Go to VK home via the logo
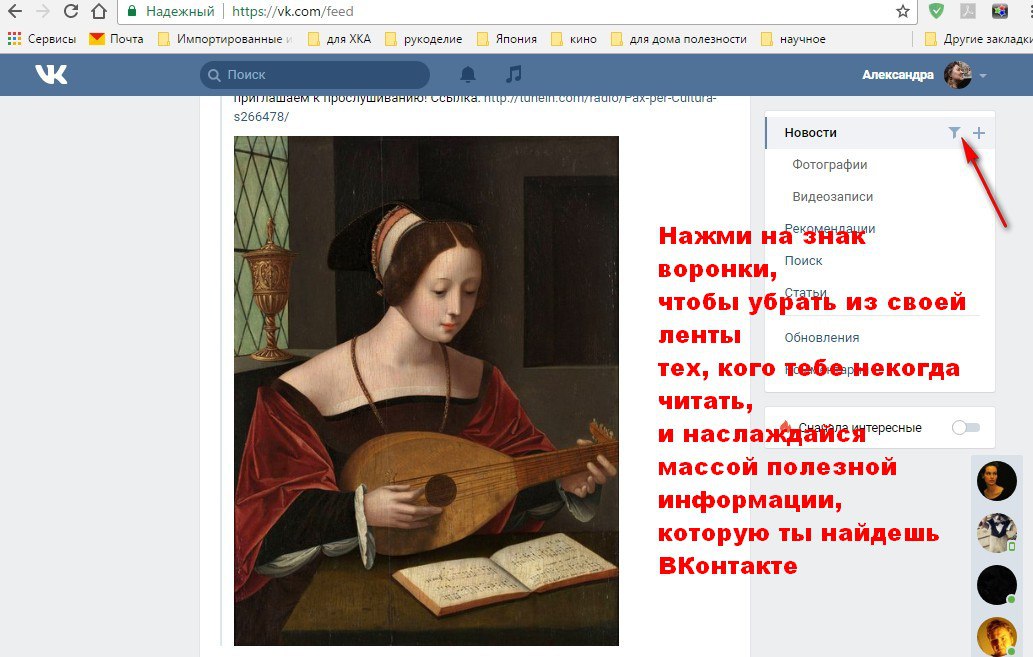Viewport: 1033px width, 657px height. (51, 74)
